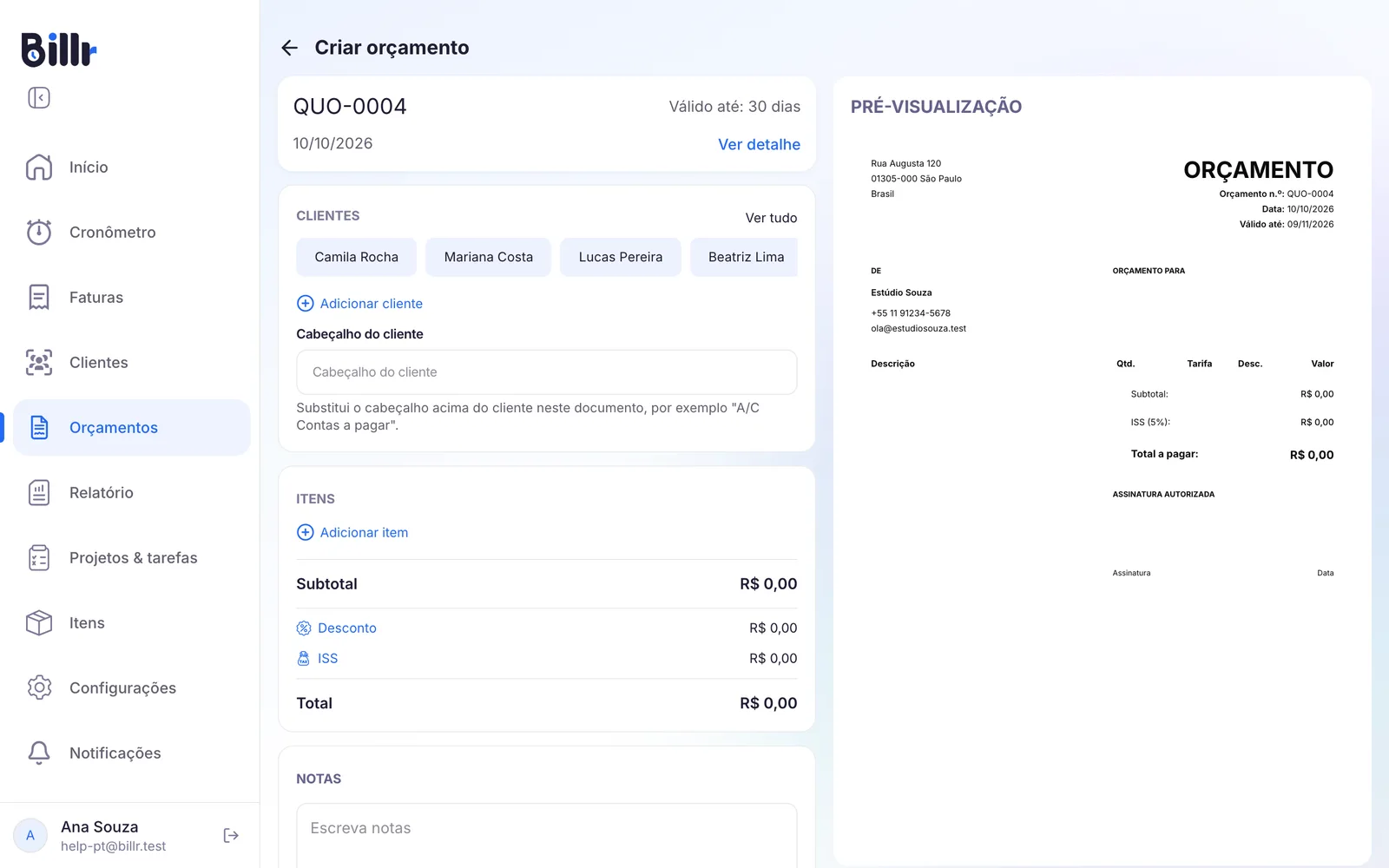Focus the Cabeçalho do cliente field

(x=547, y=372)
